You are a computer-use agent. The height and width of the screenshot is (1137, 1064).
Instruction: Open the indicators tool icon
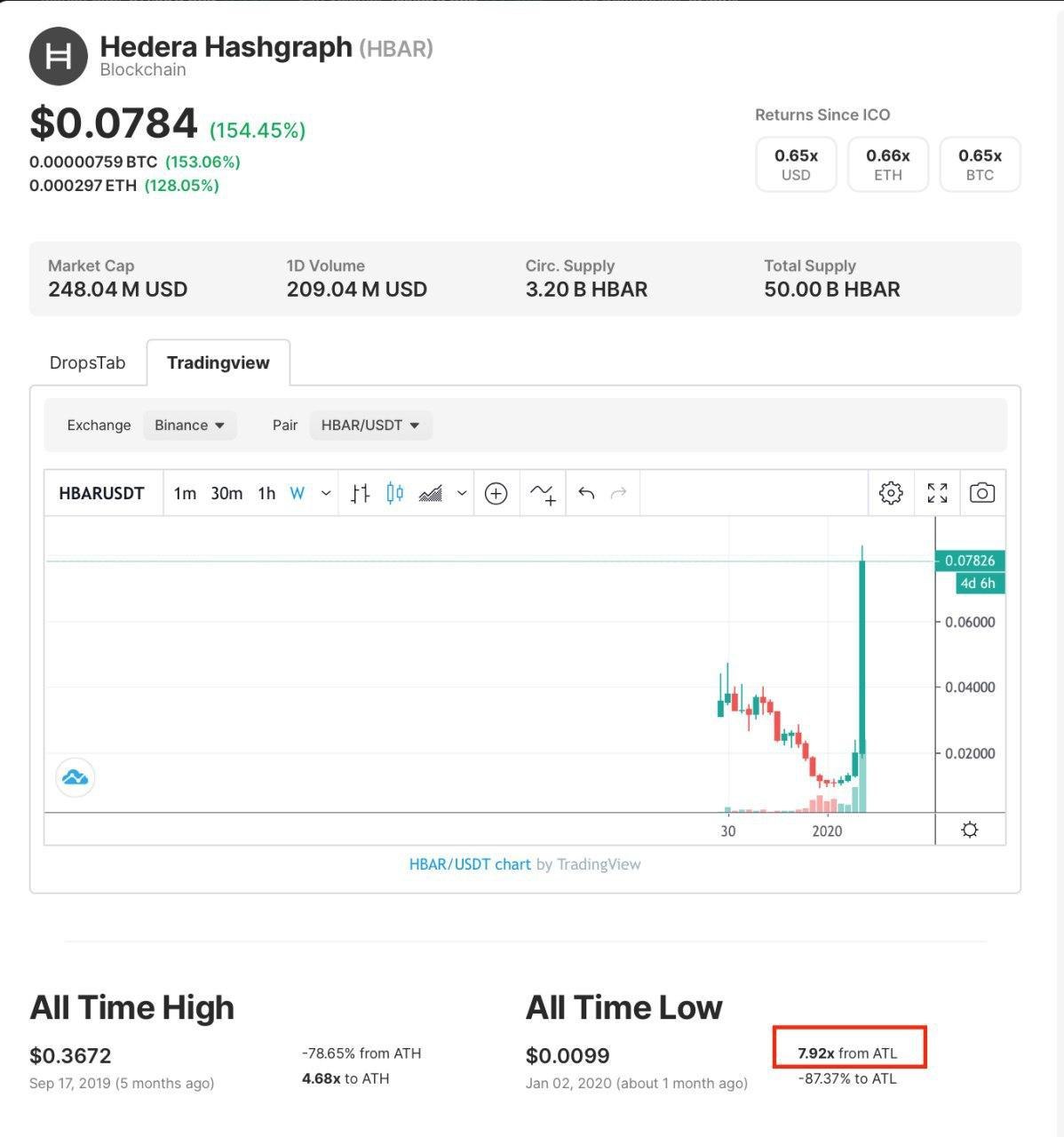click(543, 493)
